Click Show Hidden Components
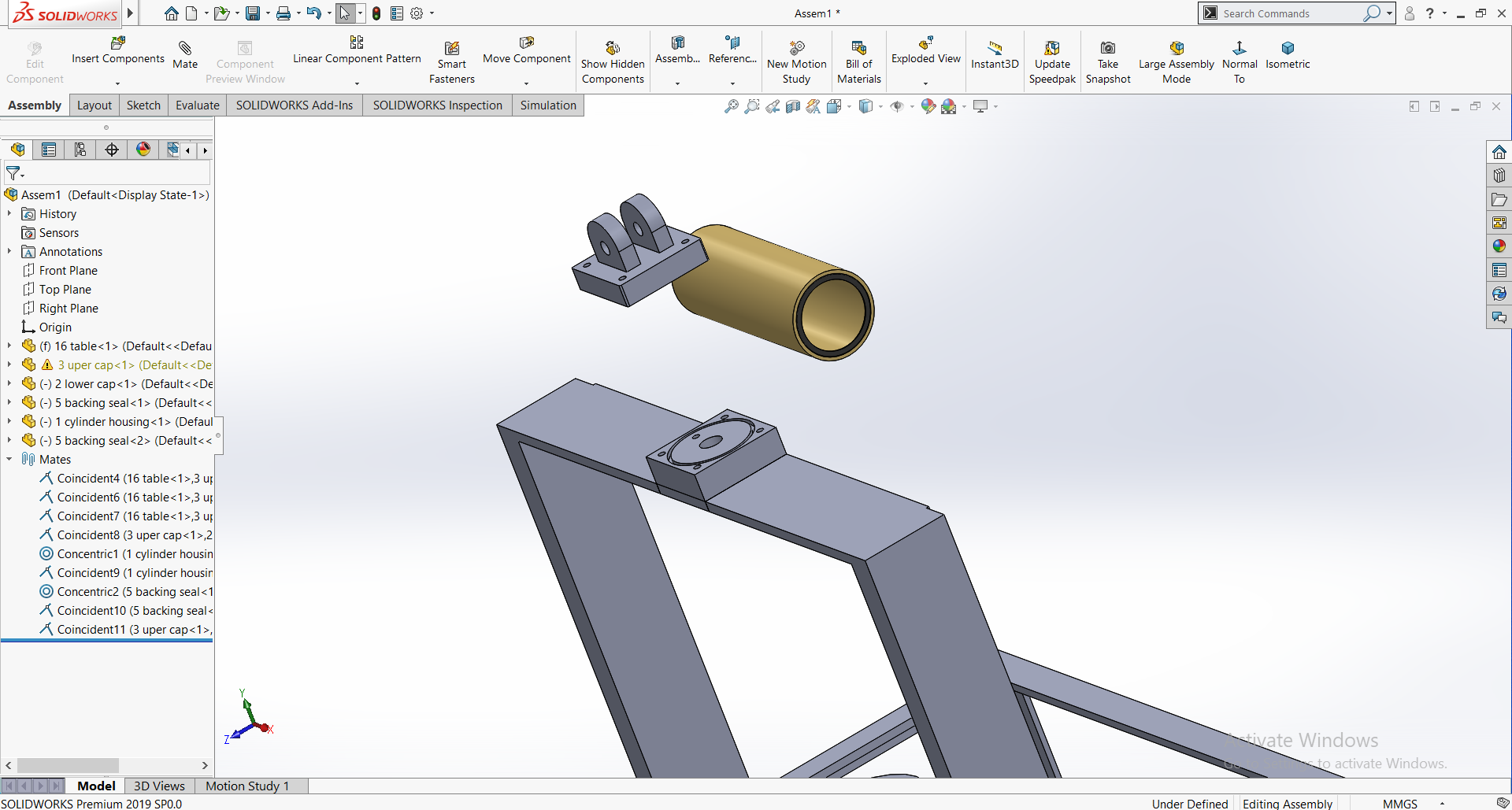This screenshot has width=1512, height=810. (613, 62)
